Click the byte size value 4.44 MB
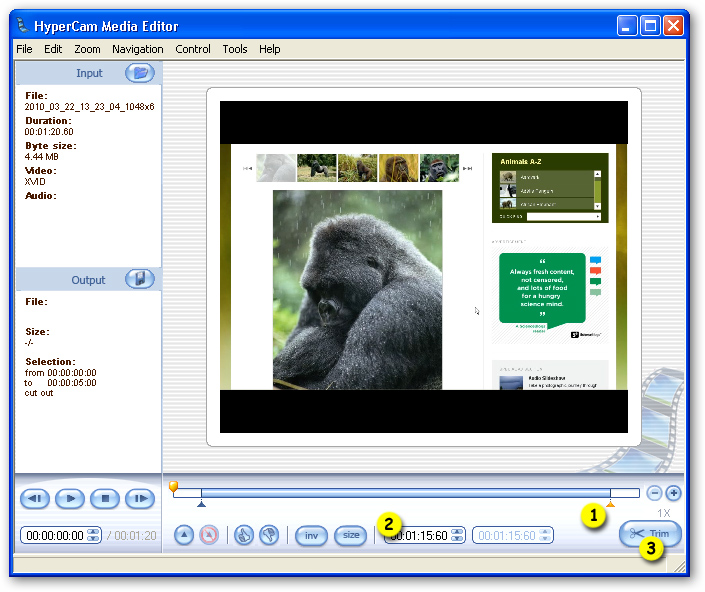The height and width of the screenshot is (592, 705). [41, 157]
